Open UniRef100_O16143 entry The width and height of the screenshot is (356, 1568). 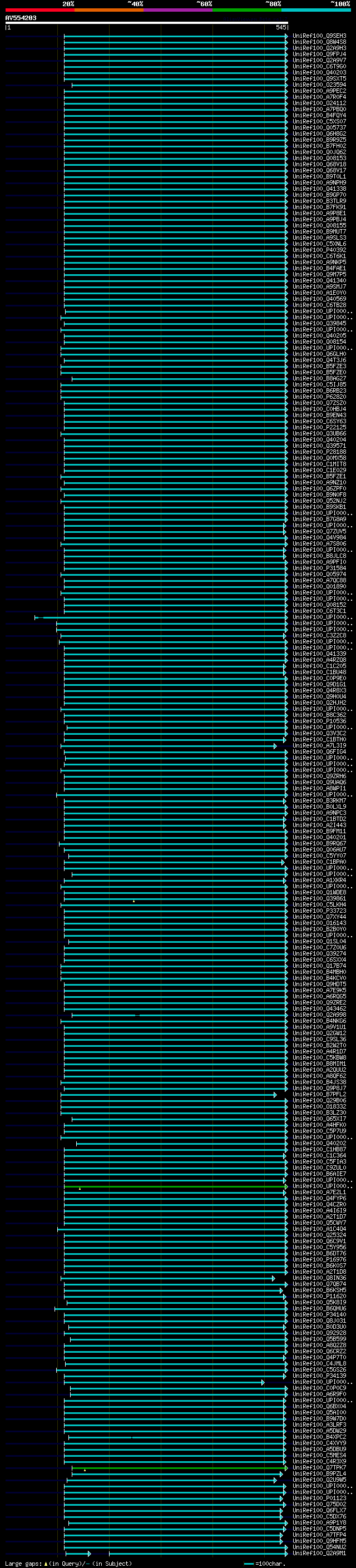pyautogui.click(x=319, y=923)
